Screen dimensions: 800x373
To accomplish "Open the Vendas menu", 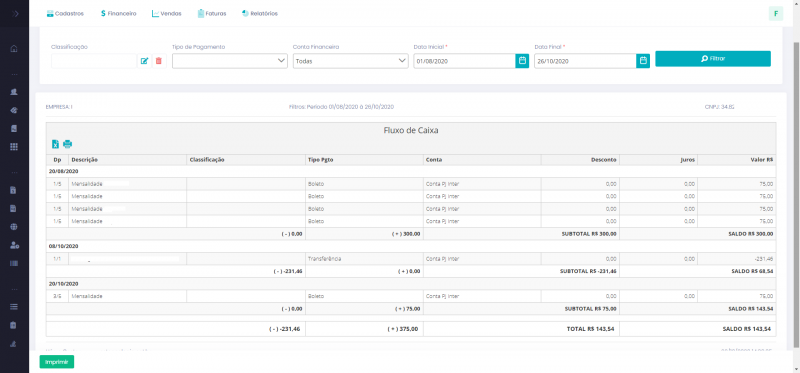I will pyautogui.click(x=166, y=14).
